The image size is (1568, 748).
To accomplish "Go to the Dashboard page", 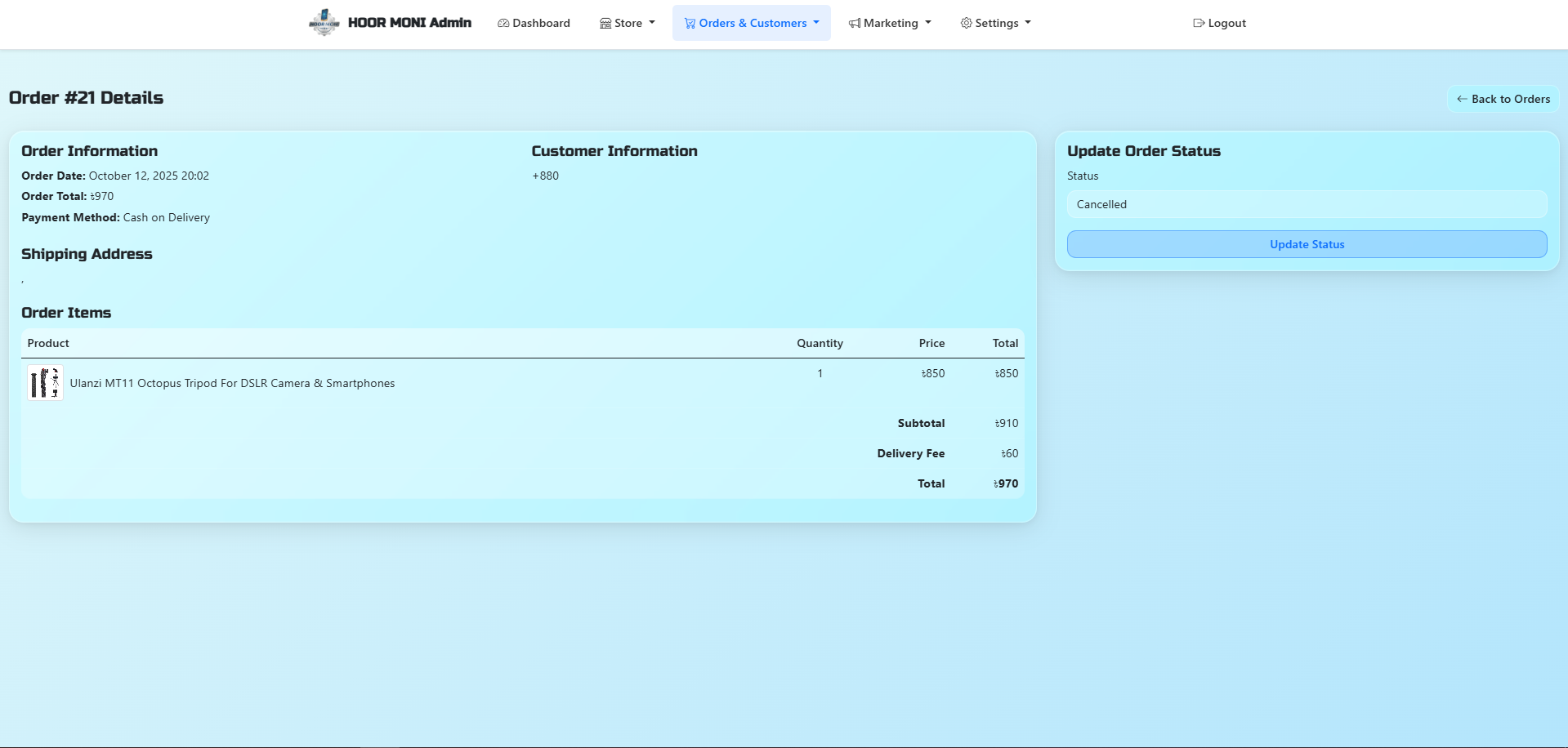I will click(534, 23).
